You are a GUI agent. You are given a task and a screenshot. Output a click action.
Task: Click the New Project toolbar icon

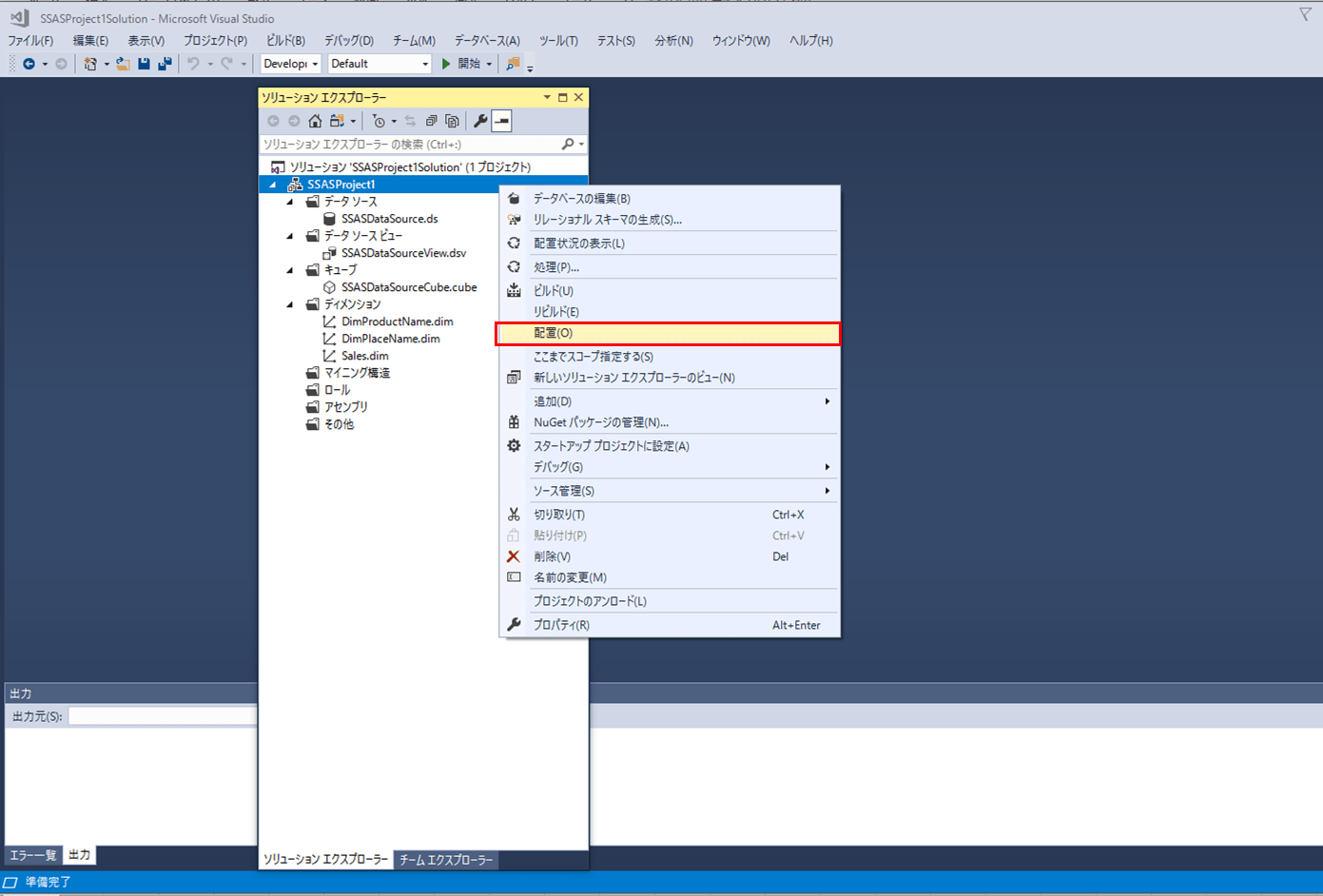click(x=90, y=64)
